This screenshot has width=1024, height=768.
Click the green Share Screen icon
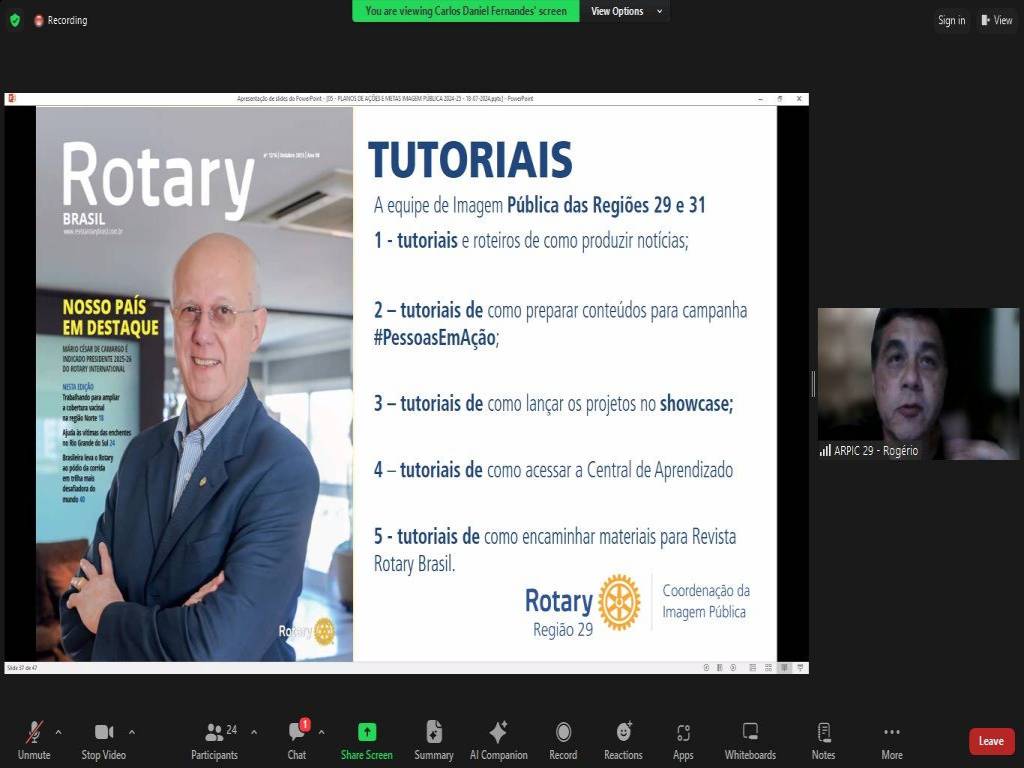(367, 733)
